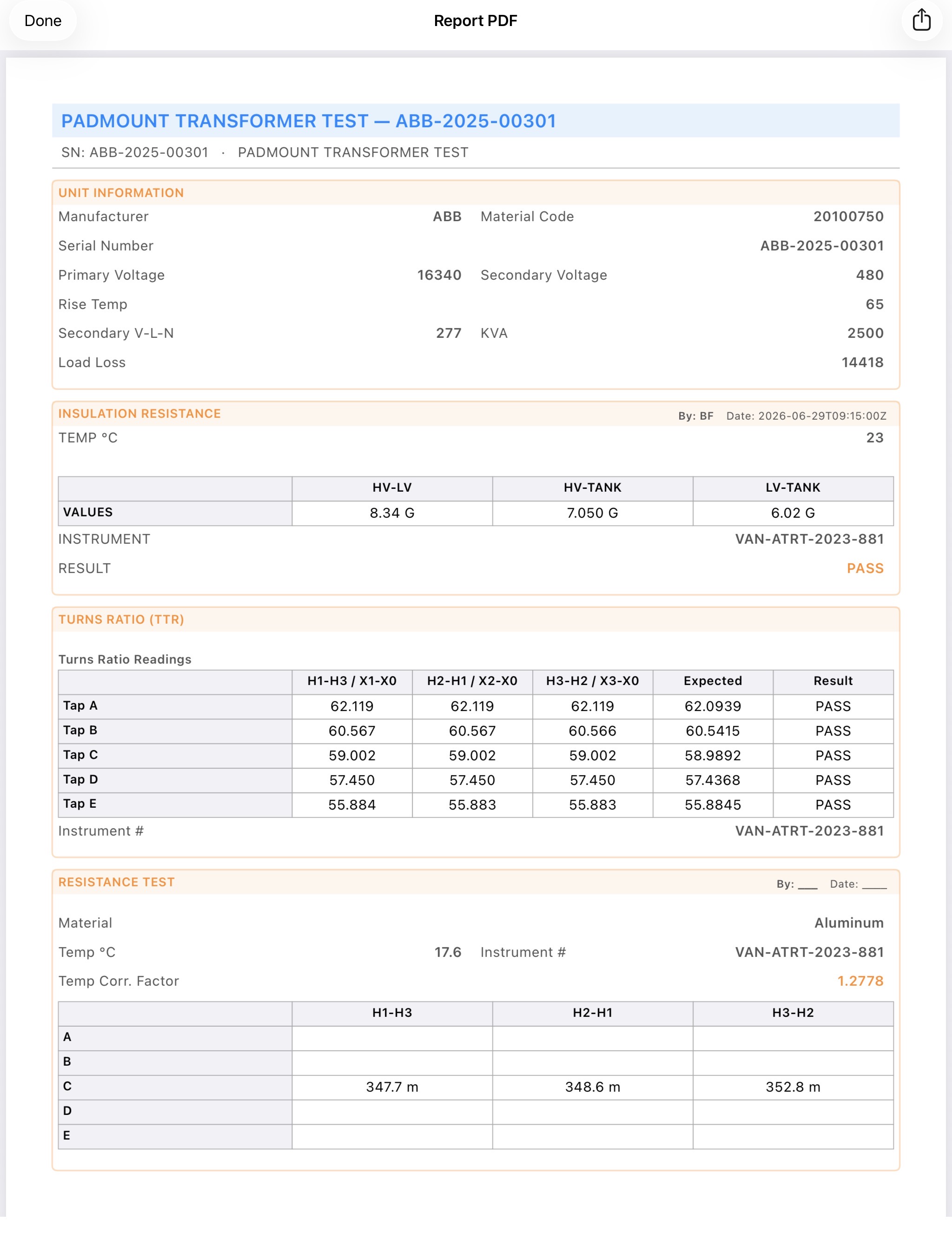
Task: Select Manufacturer value ABB
Action: click(447, 217)
